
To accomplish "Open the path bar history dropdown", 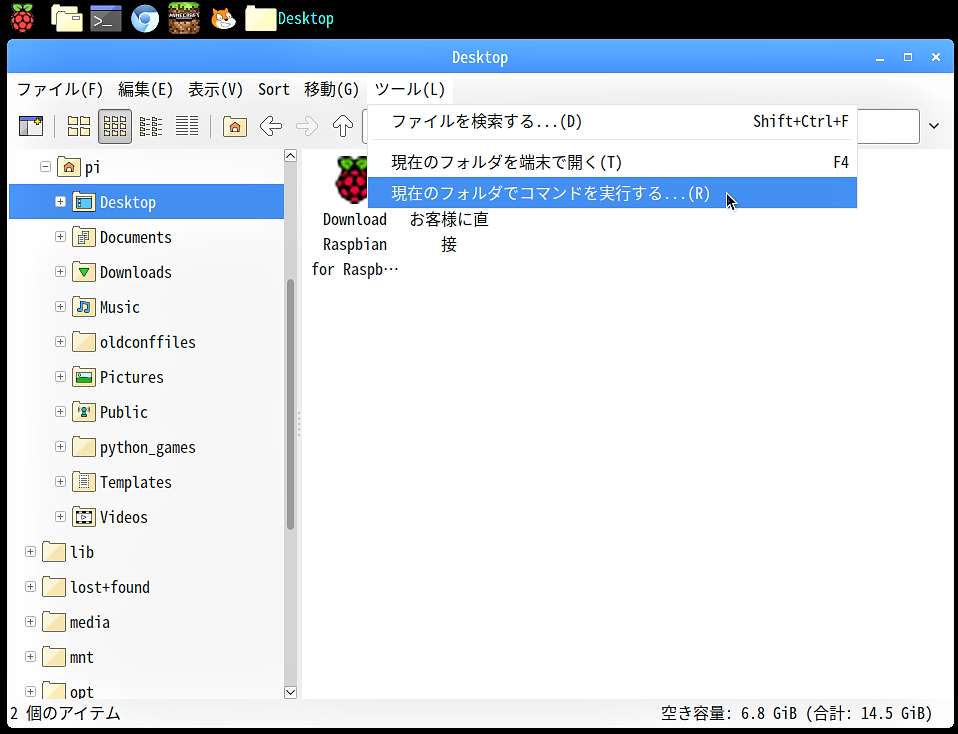I will click(934, 127).
